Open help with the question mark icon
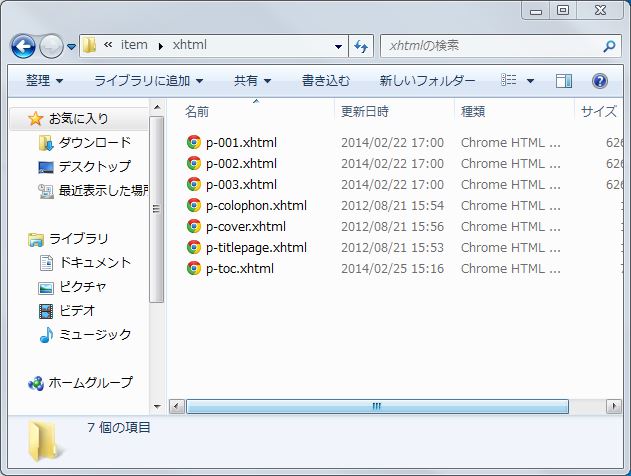The width and height of the screenshot is (631, 476). [x=600, y=81]
